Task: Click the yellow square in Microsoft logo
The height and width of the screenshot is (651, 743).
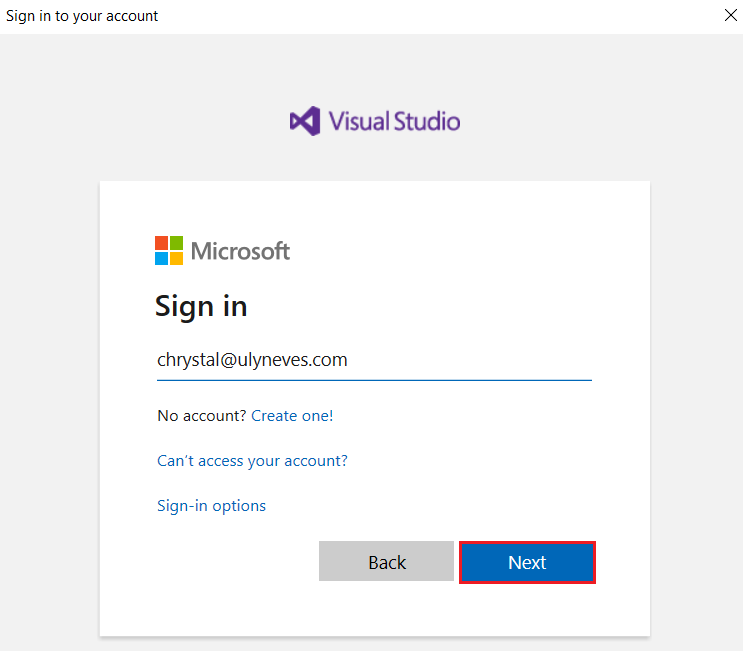Action: (176, 258)
